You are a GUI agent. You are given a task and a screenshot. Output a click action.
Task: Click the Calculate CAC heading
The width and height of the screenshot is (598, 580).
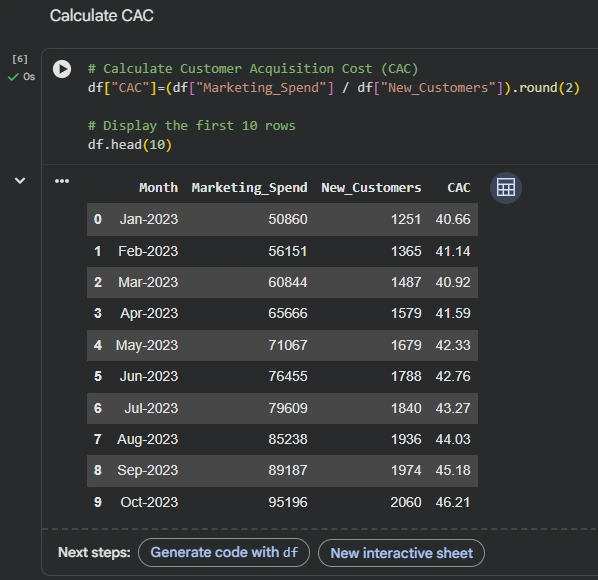pyautogui.click(x=101, y=16)
